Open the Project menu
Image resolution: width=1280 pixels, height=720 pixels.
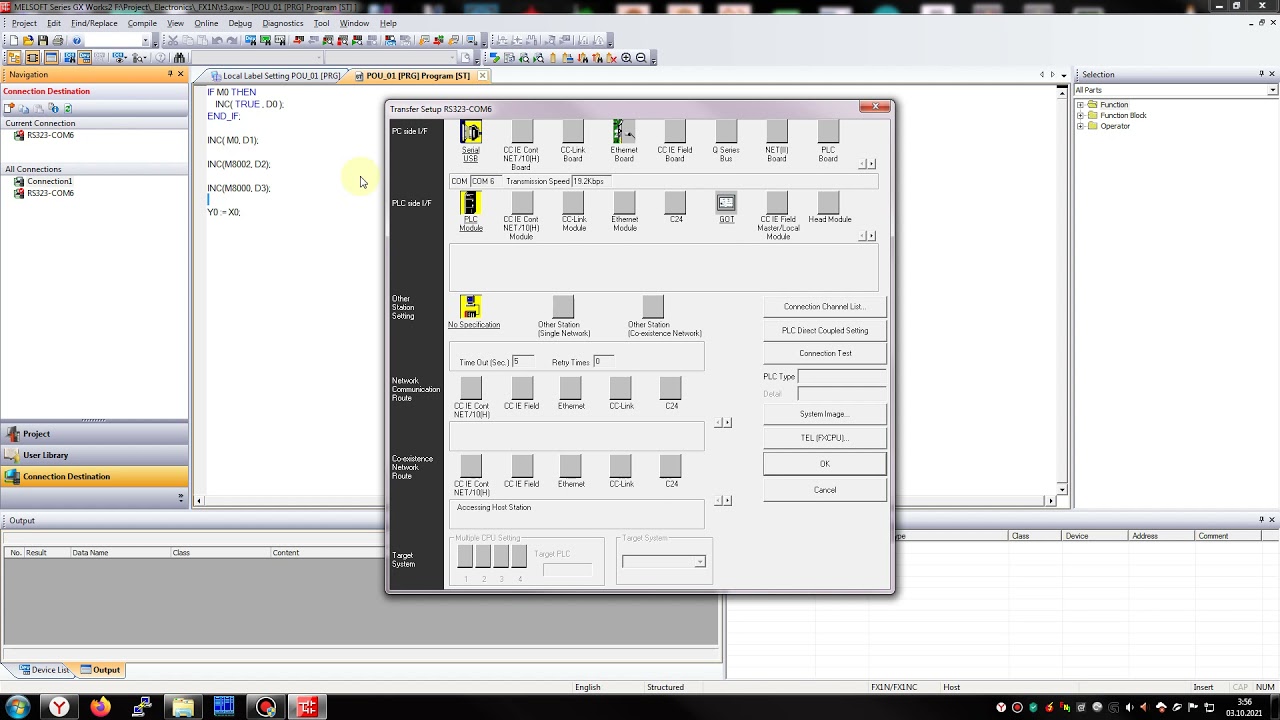pos(24,23)
